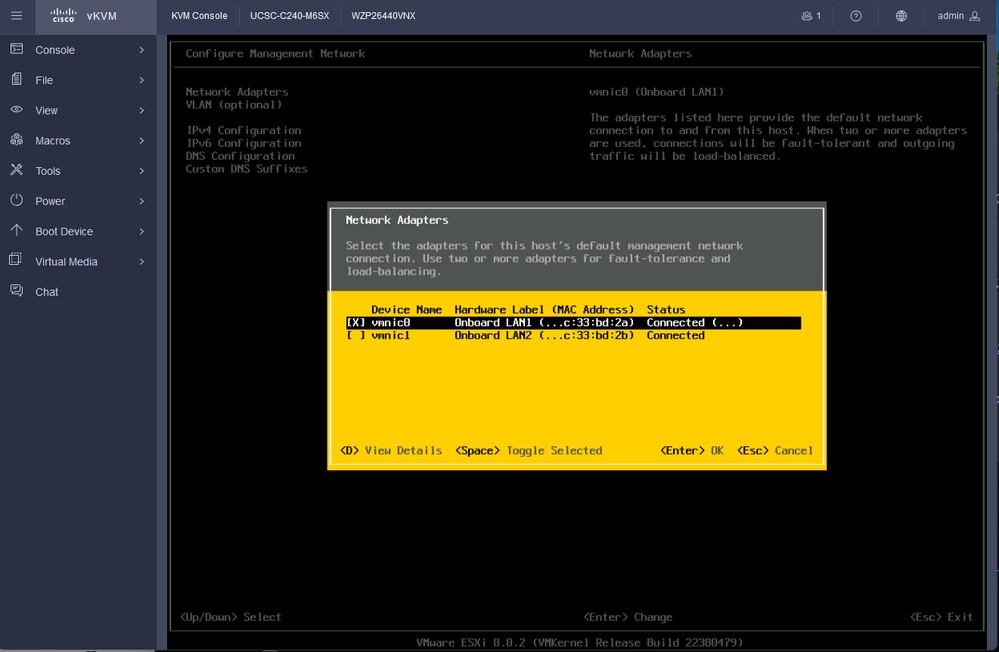
Task: Select VLAN (optional) entry
Action: click(x=233, y=105)
